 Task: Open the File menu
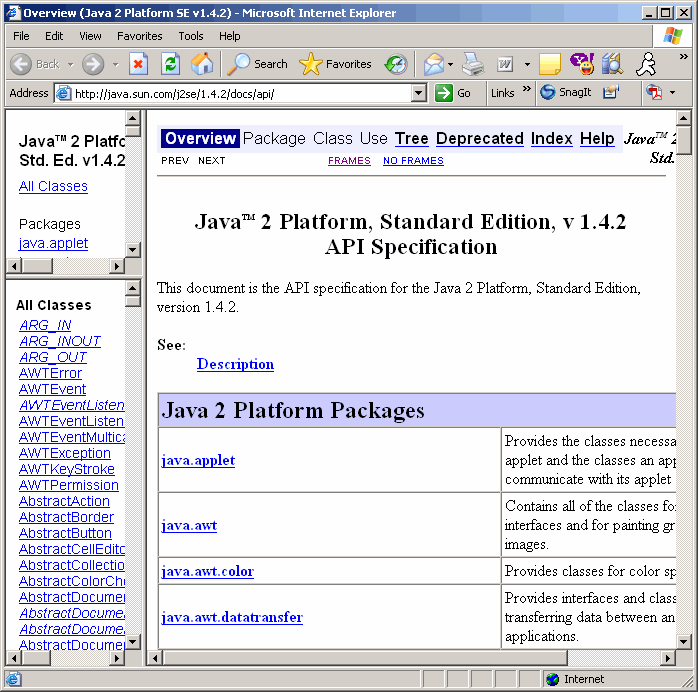(x=21, y=36)
